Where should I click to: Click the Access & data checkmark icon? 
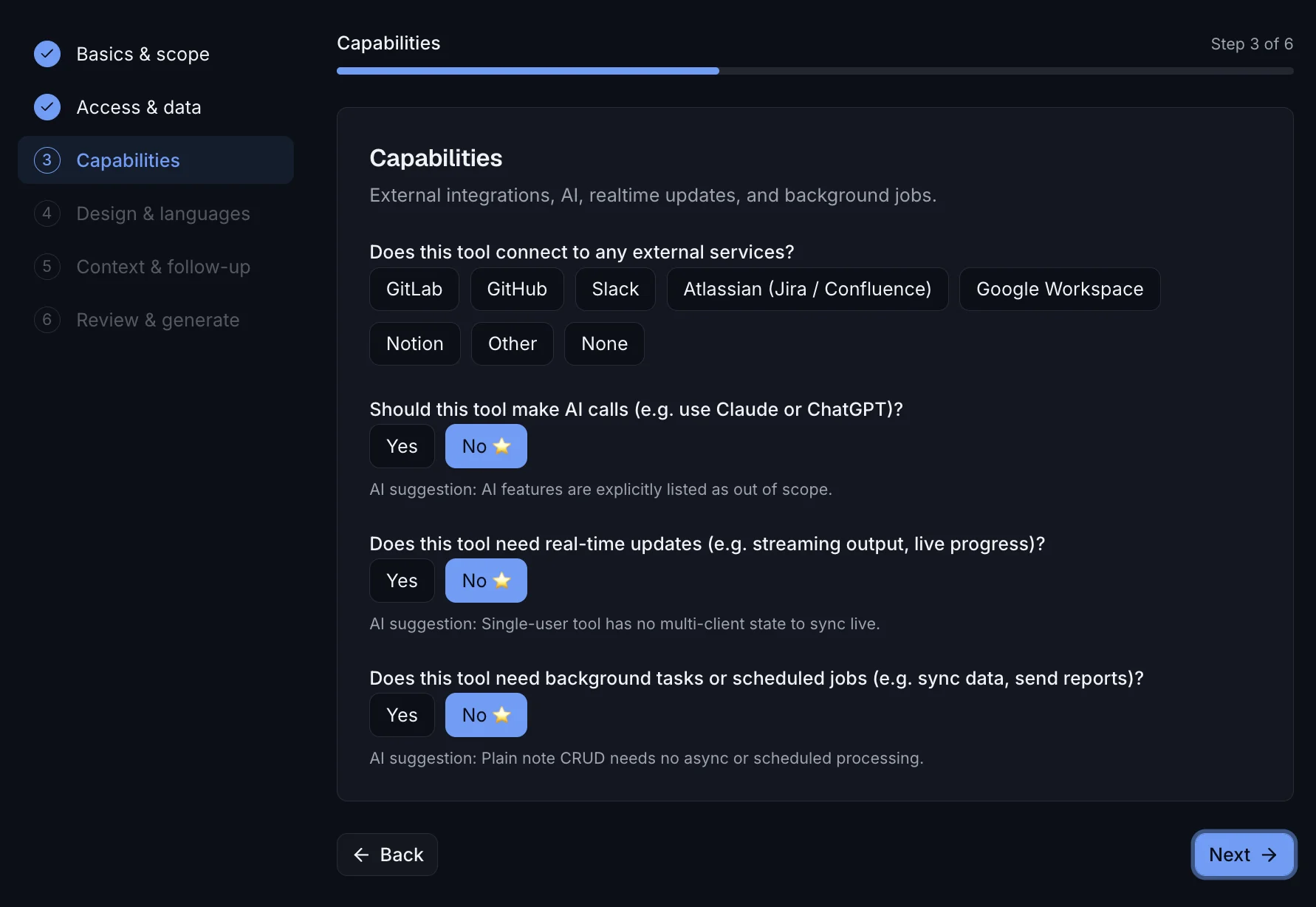tap(47, 107)
